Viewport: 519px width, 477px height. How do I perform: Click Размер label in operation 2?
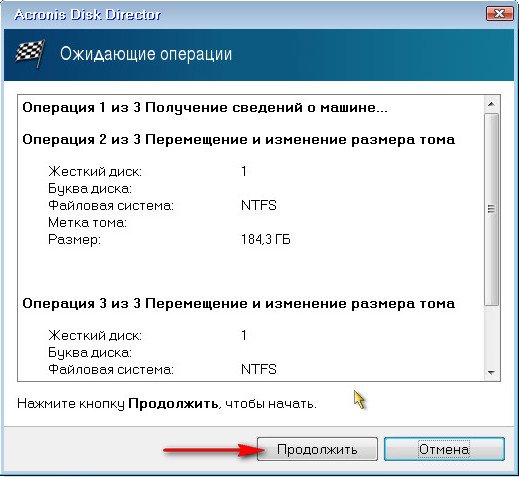tap(74, 240)
